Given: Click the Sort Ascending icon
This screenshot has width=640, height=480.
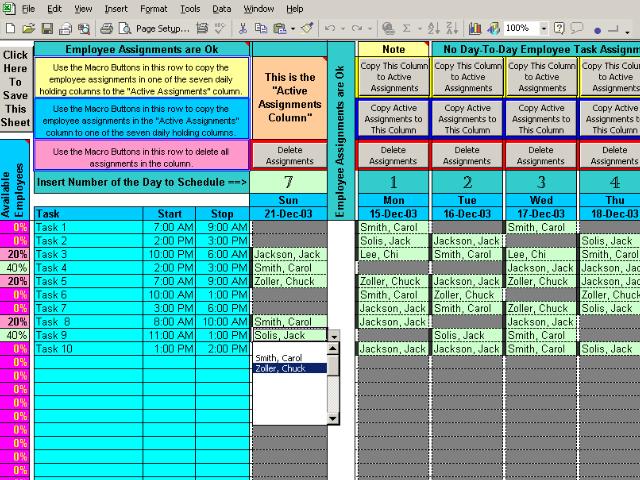Looking at the screenshot, I should click(433, 28).
